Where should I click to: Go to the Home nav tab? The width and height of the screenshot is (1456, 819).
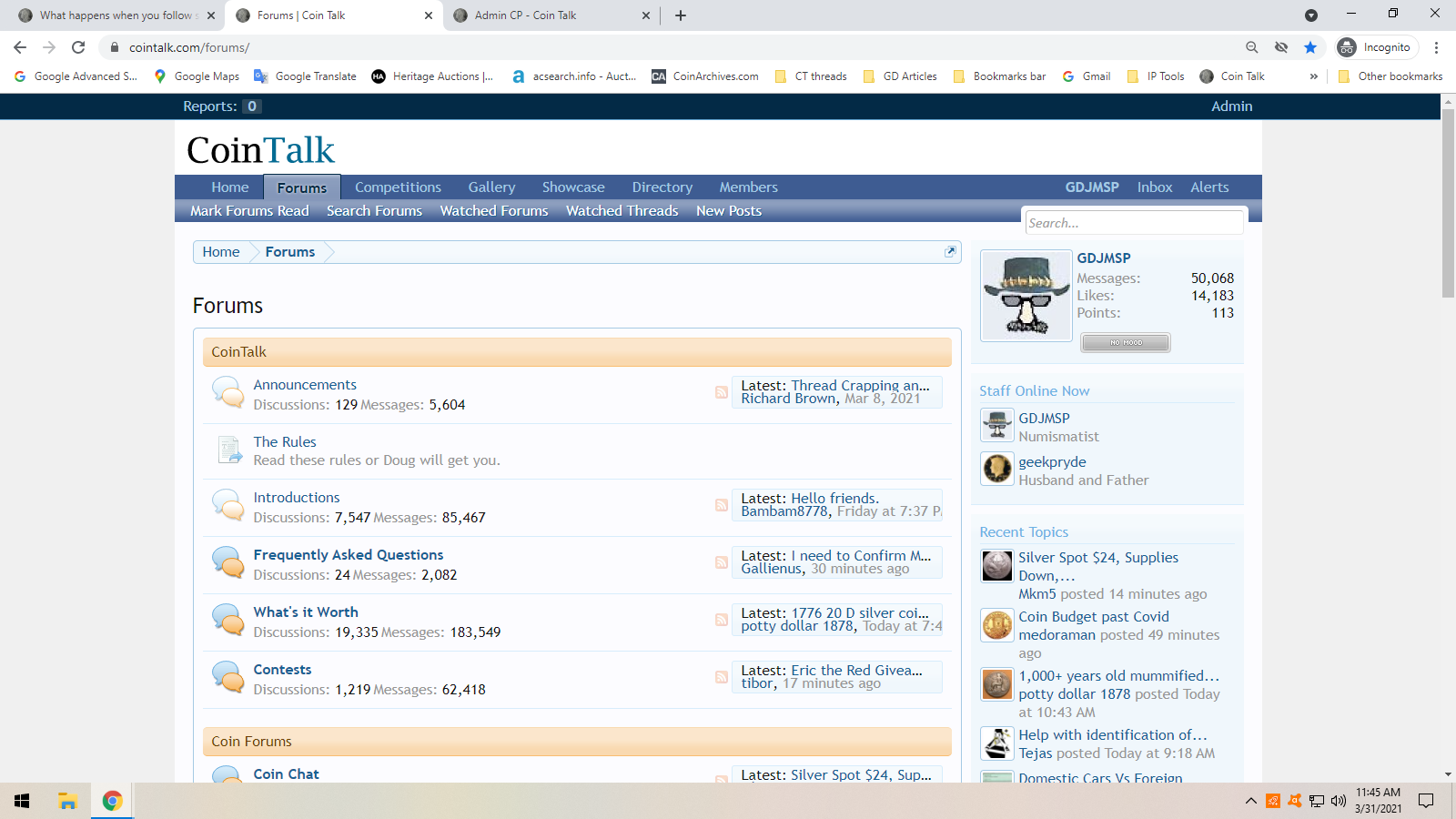point(230,187)
